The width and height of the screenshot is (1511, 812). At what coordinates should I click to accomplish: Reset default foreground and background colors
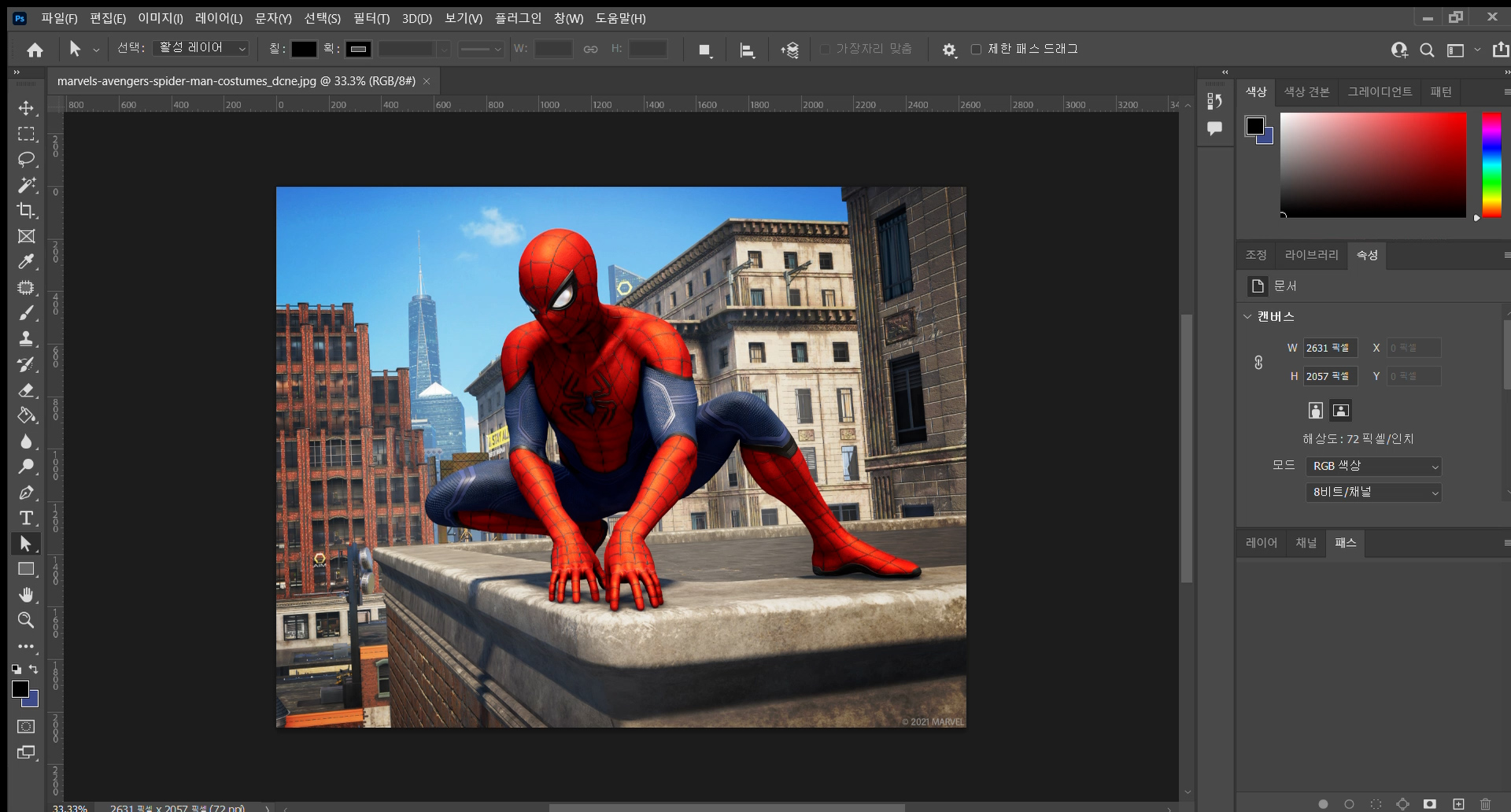coord(17,669)
